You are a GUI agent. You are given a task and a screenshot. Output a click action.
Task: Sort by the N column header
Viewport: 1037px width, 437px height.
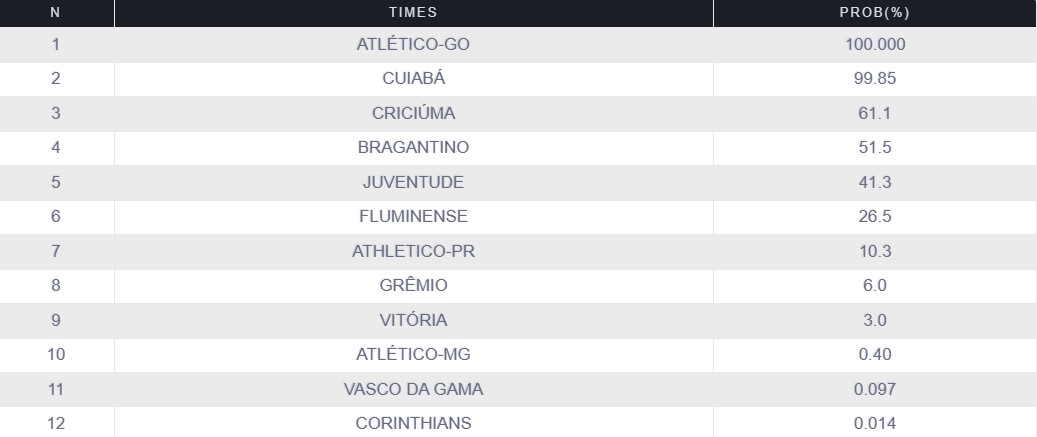point(56,13)
